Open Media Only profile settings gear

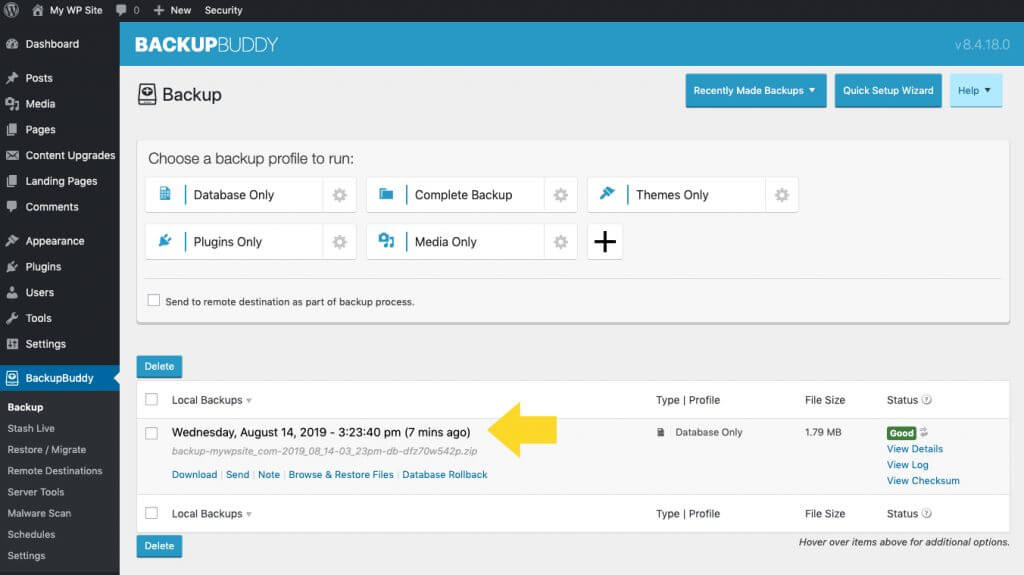[560, 242]
